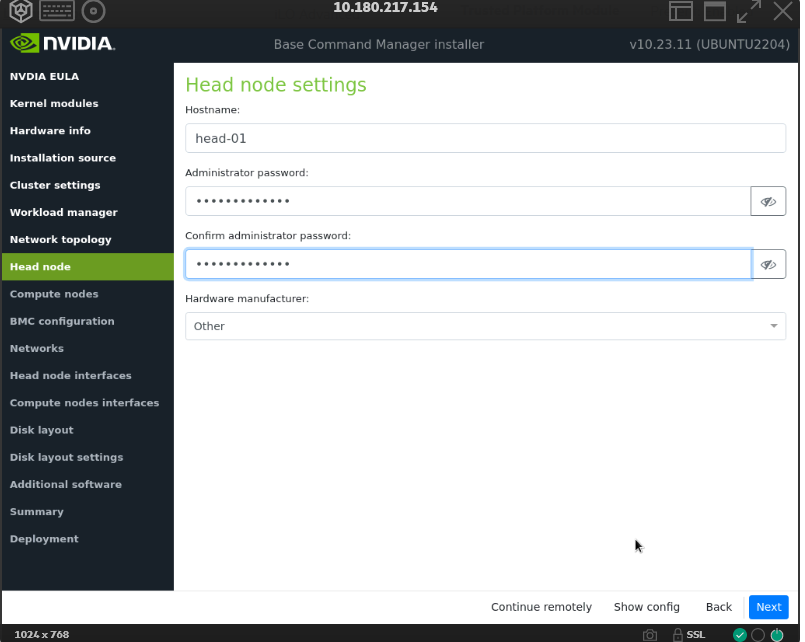Select Cluster settings in the sidebar
This screenshot has width=805, height=642.
[55, 185]
